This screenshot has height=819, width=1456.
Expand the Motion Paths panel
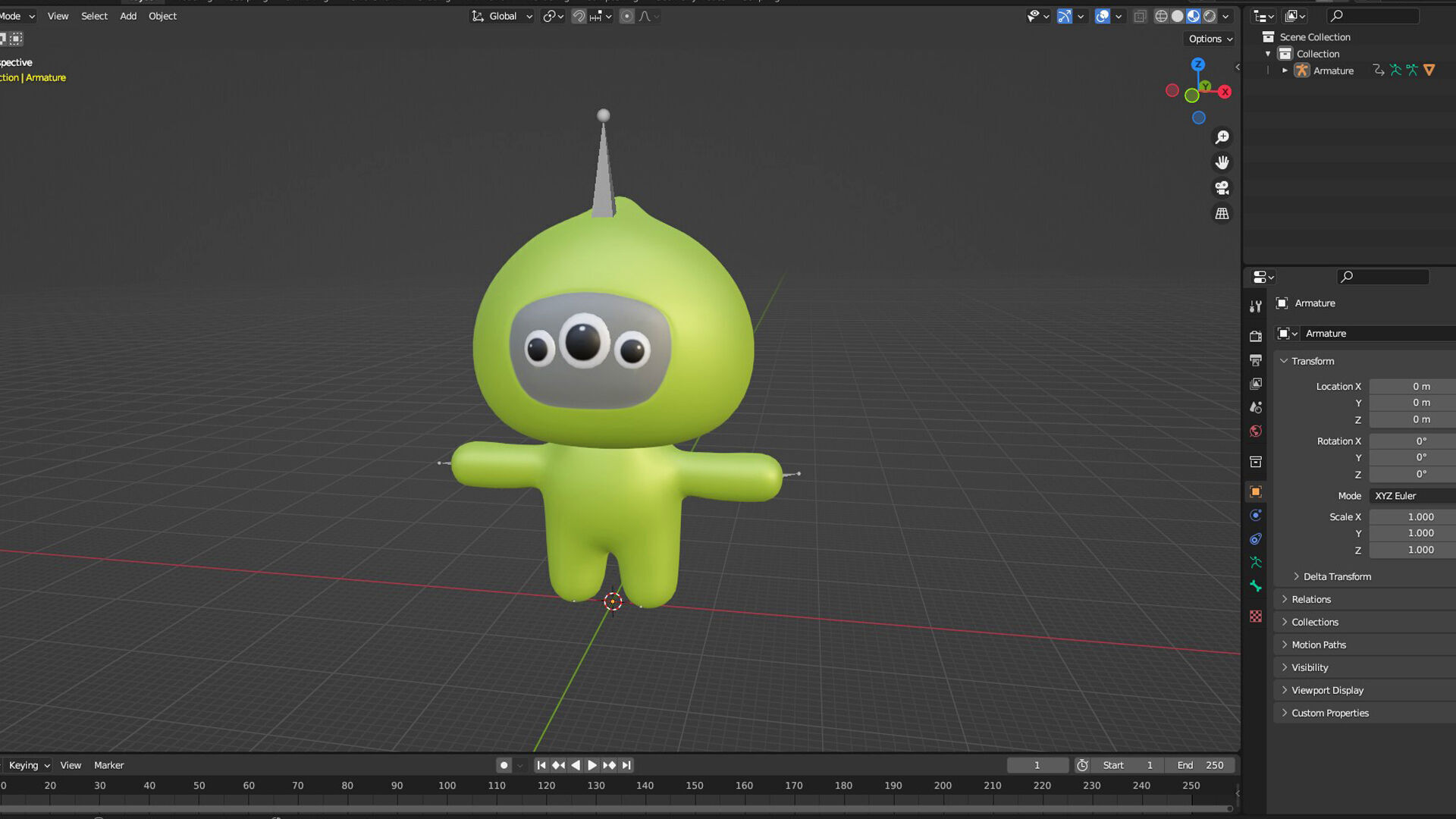1285,645
